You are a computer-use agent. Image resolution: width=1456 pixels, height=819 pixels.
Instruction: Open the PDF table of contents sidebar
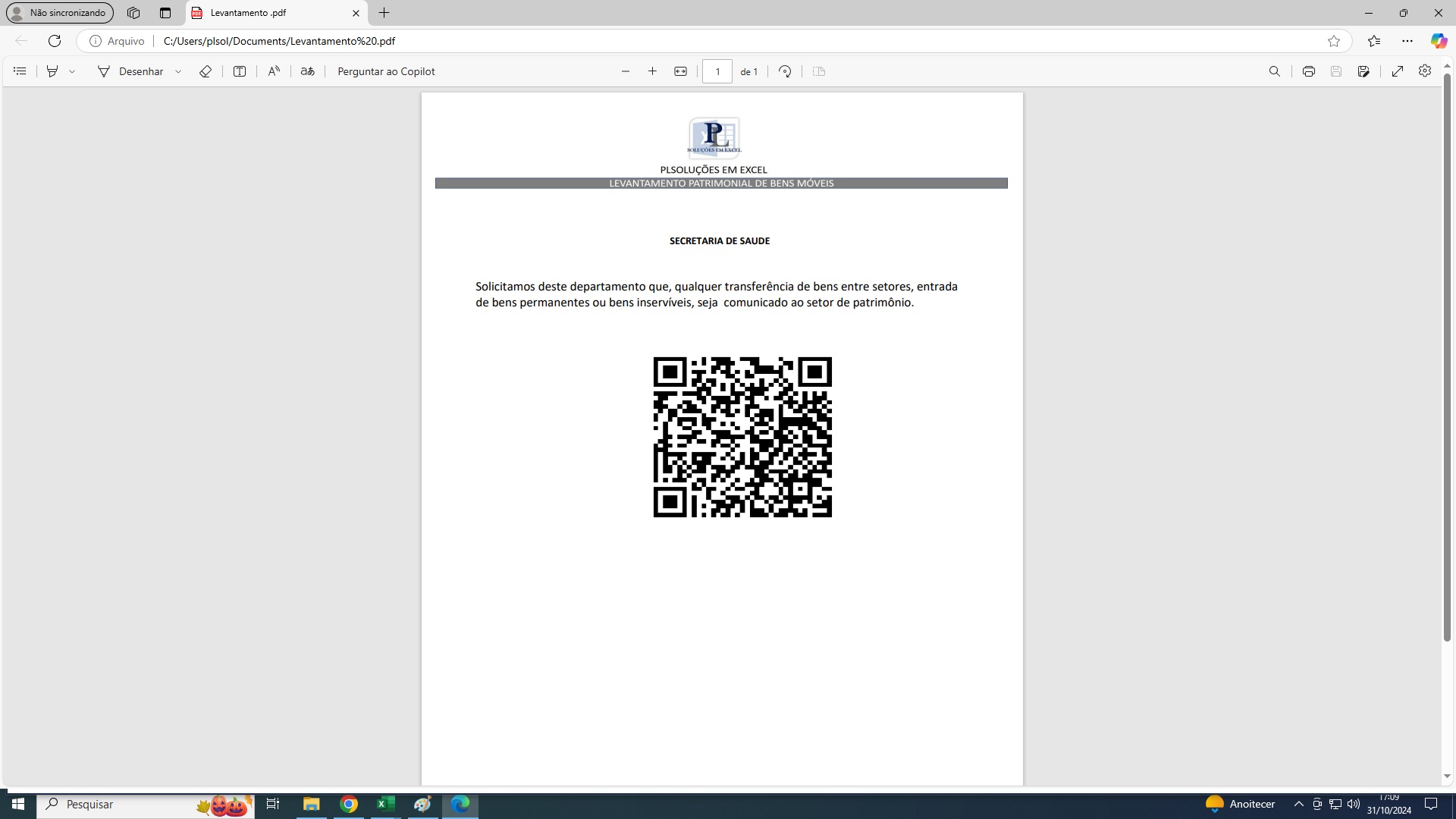20,71
